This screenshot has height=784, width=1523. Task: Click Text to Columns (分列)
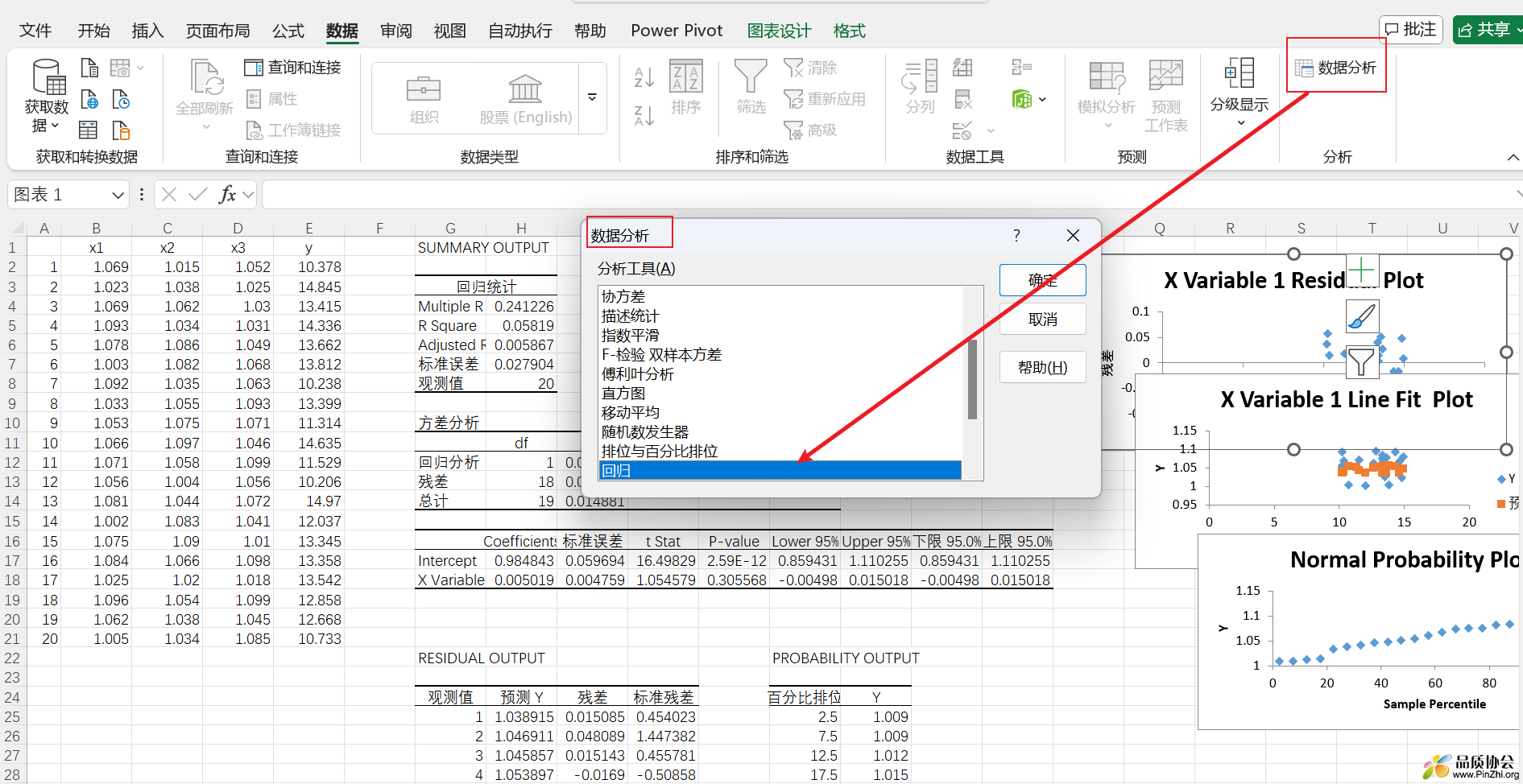(x=920, y=87)
